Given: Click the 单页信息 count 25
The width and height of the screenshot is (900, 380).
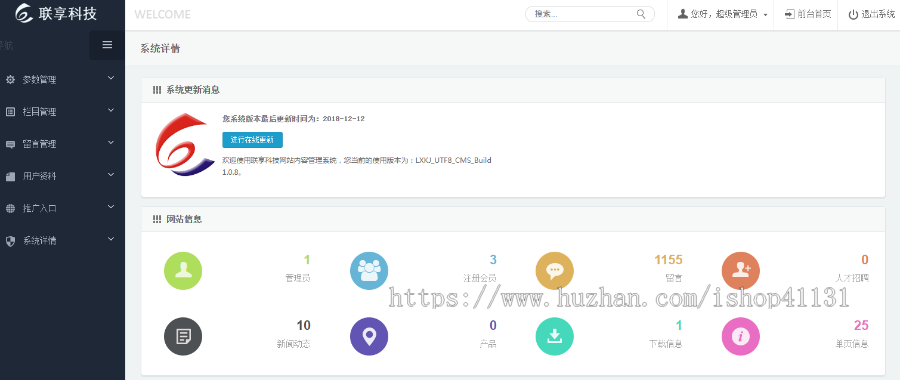Looking at the screenshot, I should tap(861, 326).
